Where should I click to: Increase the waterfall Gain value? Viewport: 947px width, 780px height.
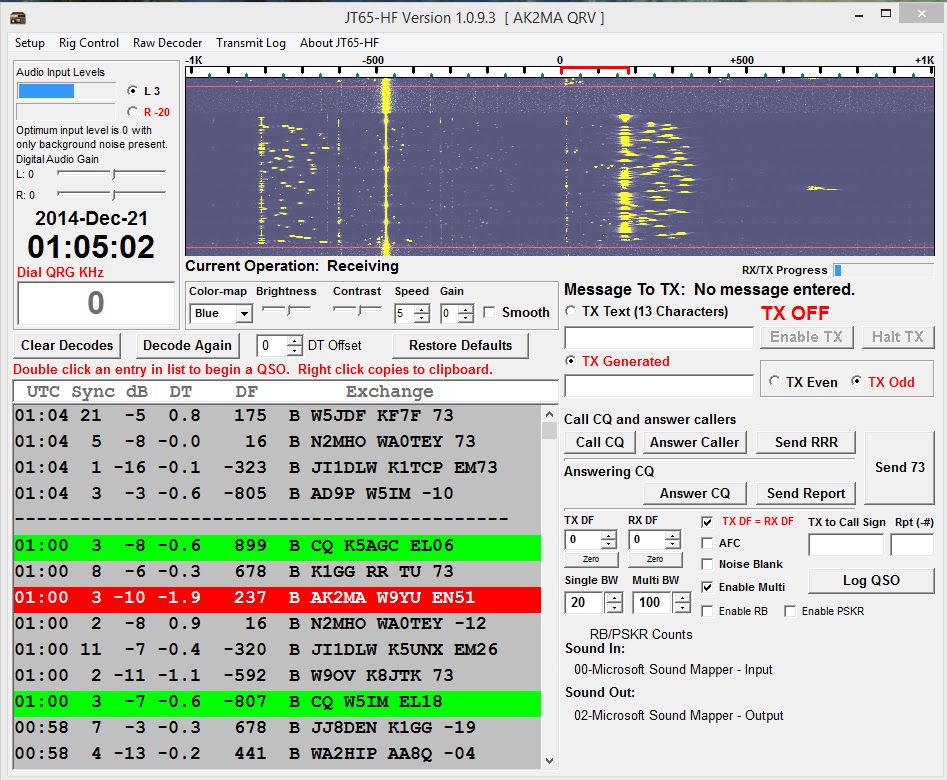point(466,309)
